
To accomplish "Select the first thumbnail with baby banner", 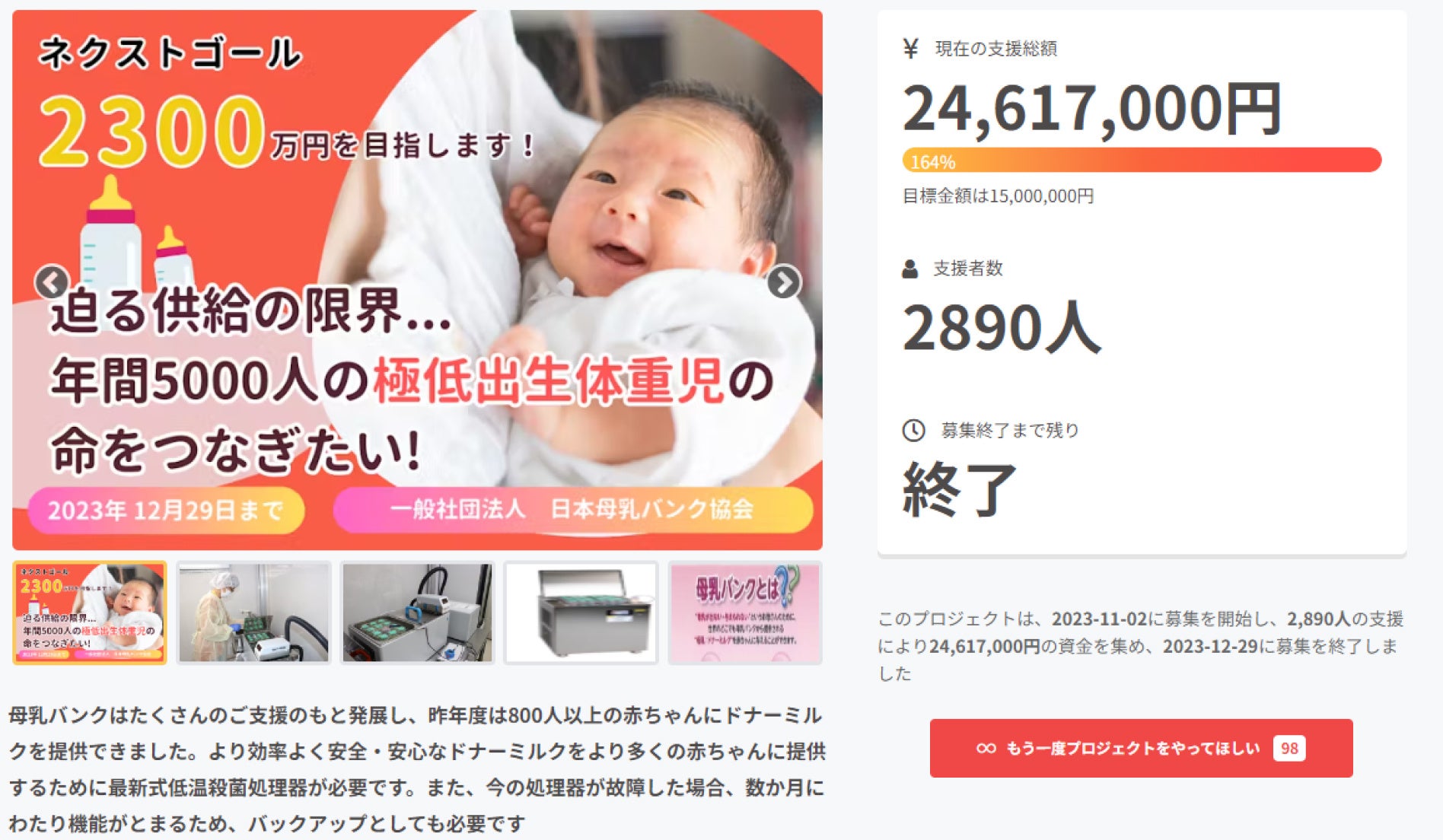I will (x=90, y=613).
